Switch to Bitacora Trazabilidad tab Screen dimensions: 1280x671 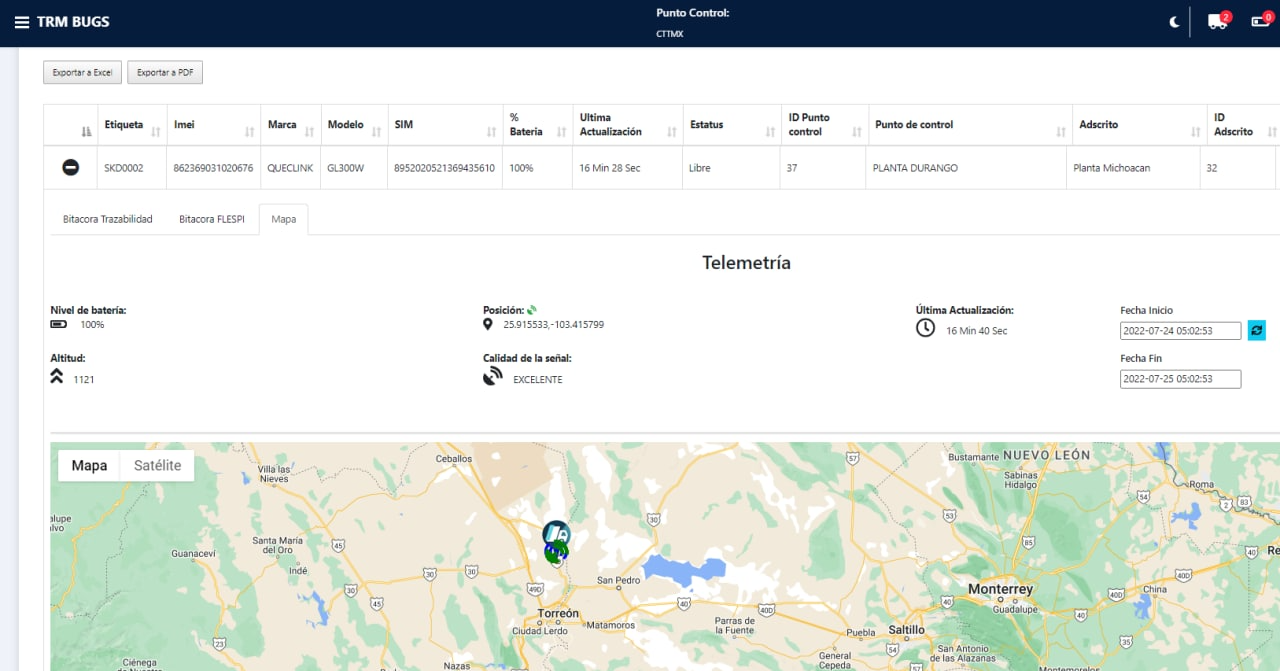coord(107,219)
